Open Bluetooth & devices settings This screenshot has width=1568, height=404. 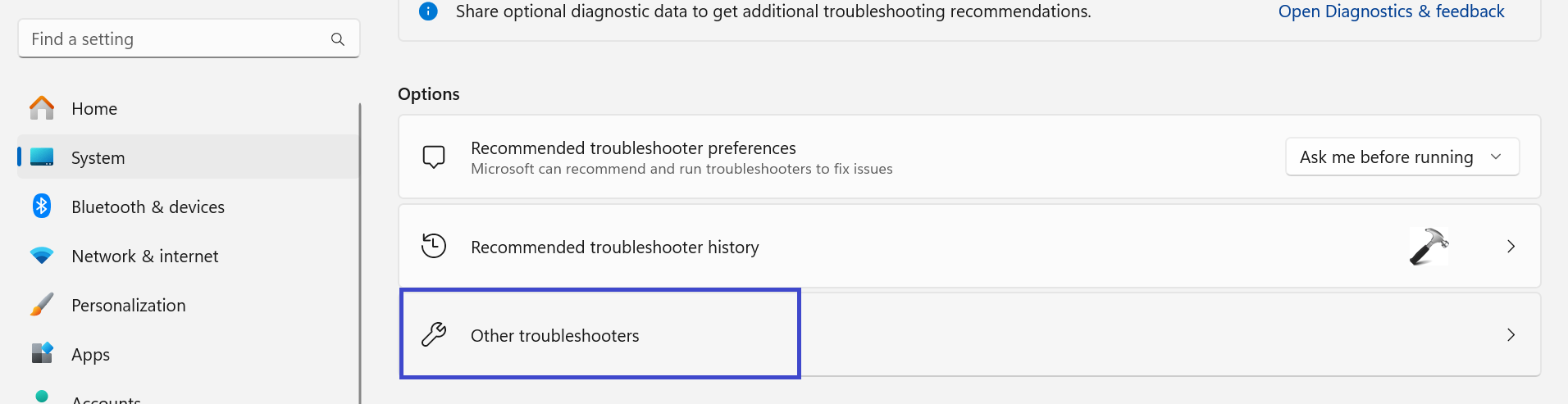click(148, 207)
